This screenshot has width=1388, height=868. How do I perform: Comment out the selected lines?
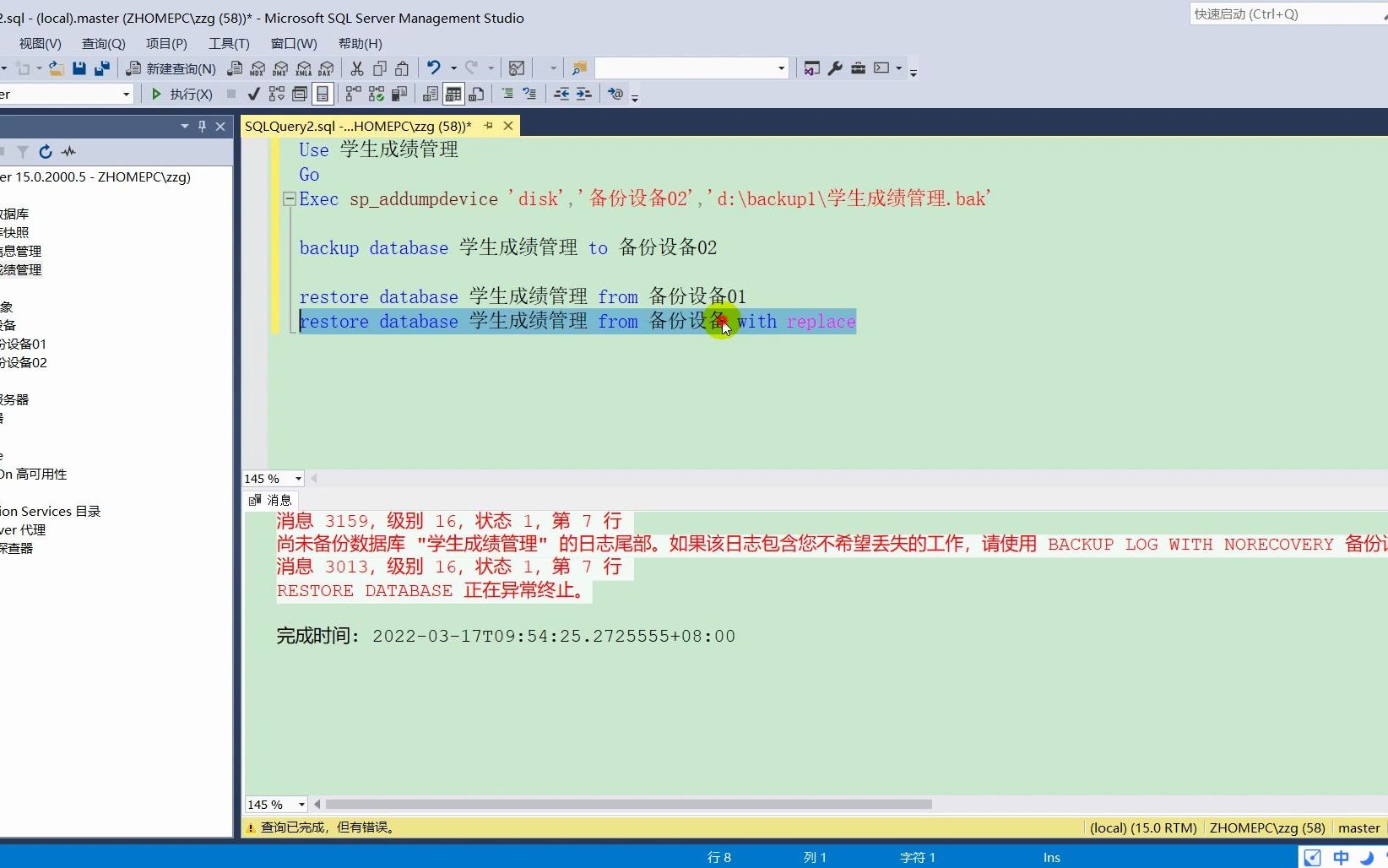click(507, 94)
